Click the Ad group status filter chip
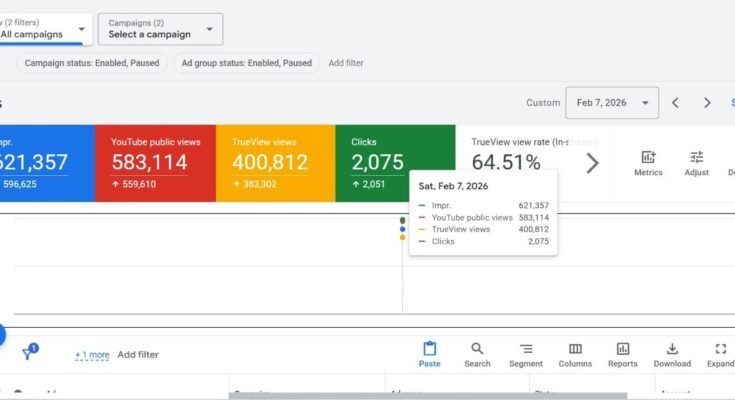 (246, 63)
